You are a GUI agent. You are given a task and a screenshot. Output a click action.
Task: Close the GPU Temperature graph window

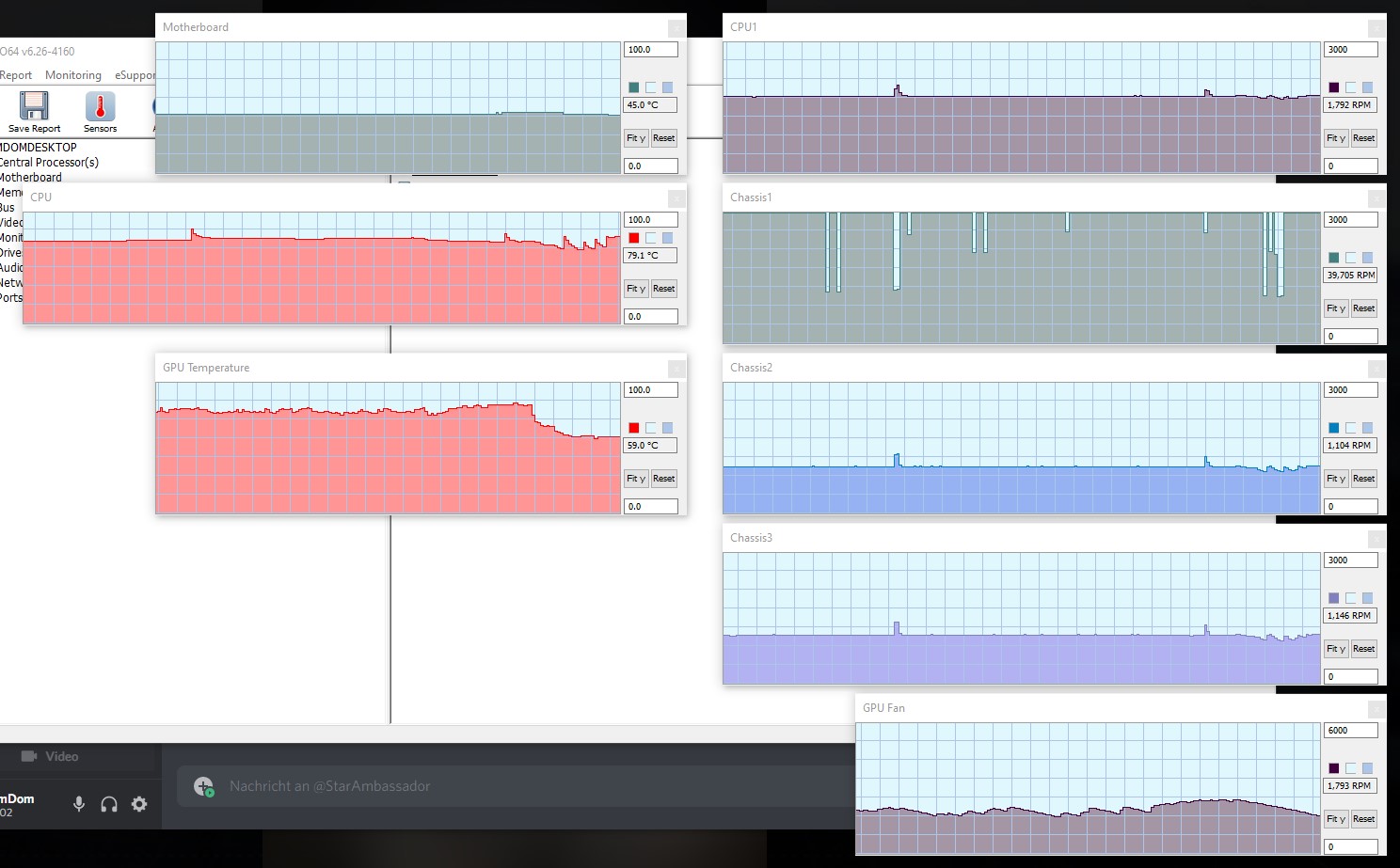pos(676,369)
